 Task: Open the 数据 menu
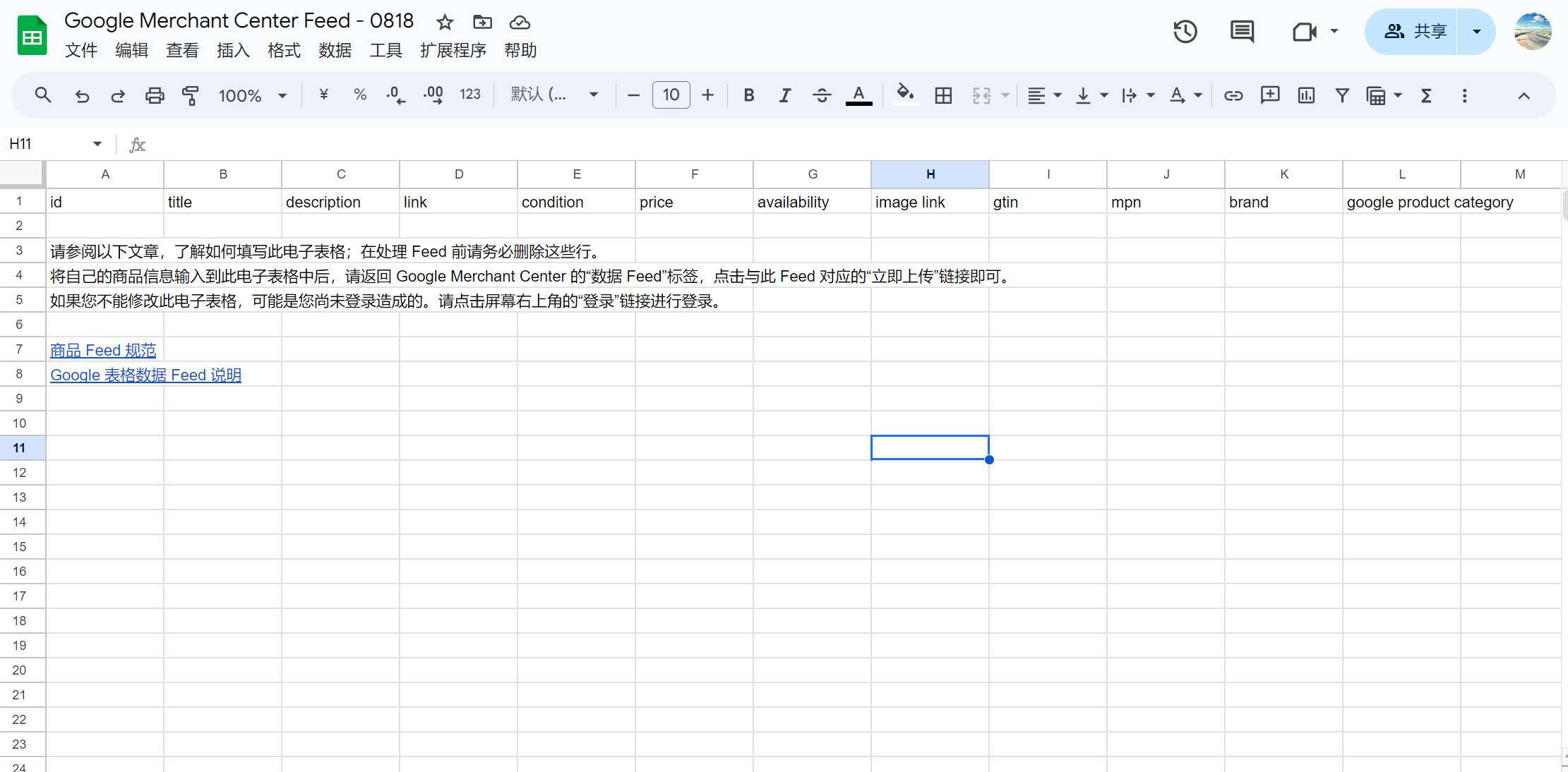(x=335, y=50)
